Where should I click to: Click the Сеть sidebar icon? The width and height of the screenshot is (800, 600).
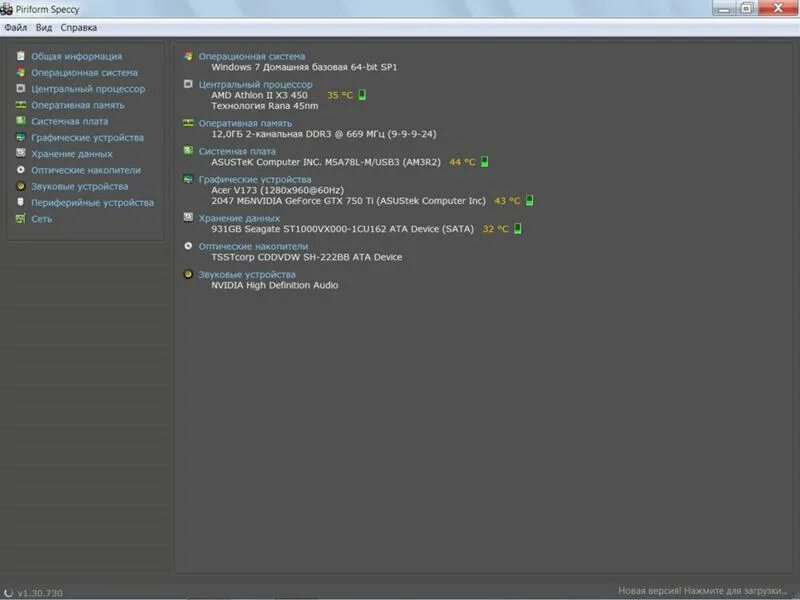point(20,219)
